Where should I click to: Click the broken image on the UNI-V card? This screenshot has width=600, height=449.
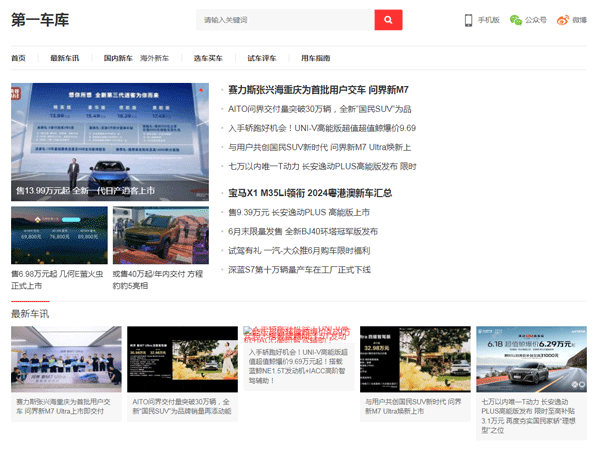[x=297, y=334]
